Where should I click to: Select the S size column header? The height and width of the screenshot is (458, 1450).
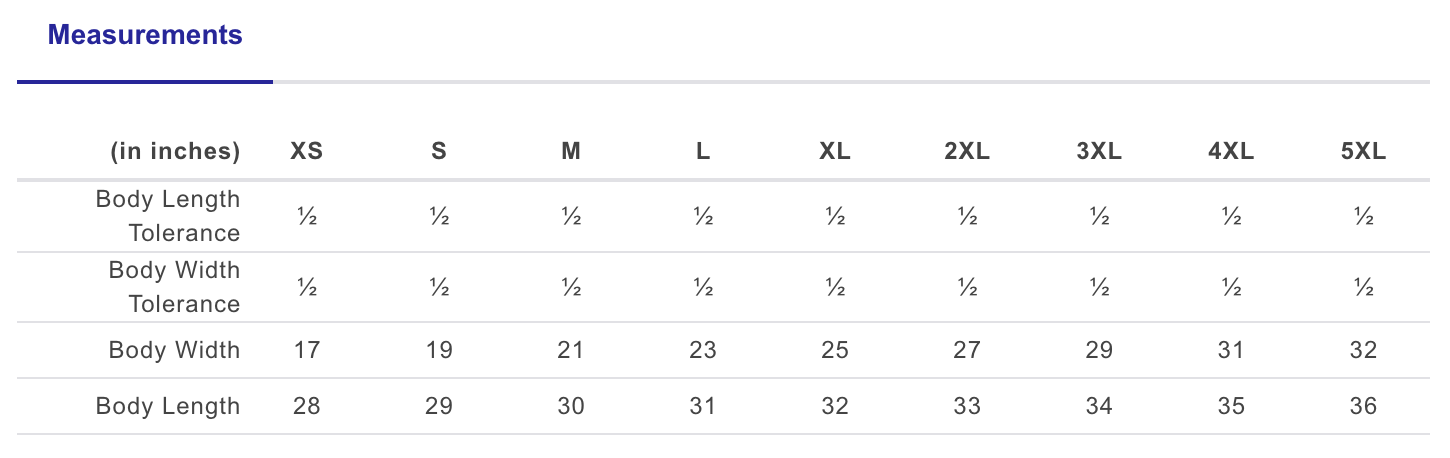coord(439,152)
